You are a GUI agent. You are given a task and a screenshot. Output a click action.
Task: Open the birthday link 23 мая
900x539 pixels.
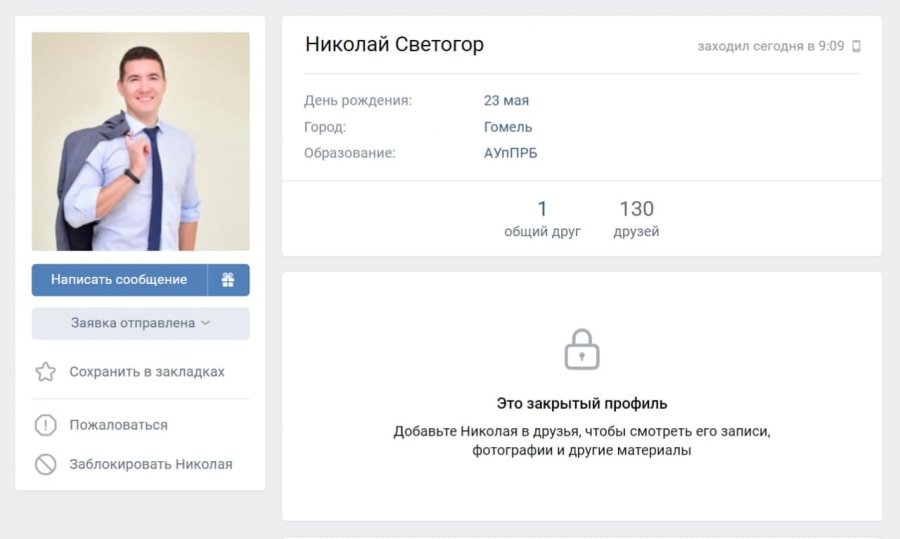click(506, 100)
